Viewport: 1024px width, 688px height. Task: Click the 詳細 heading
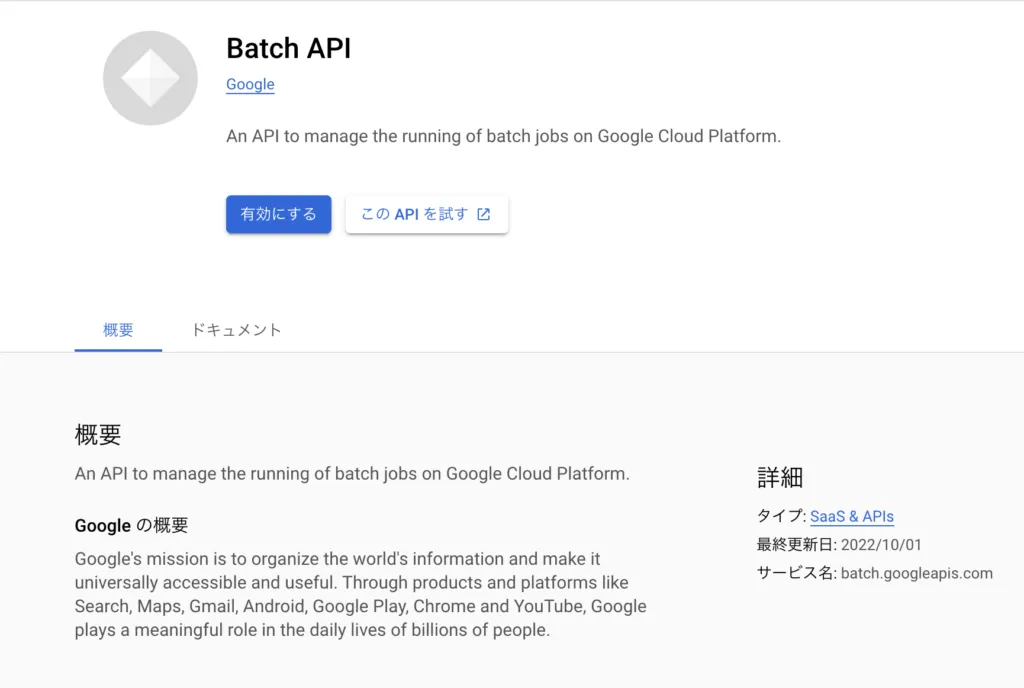tap(780, 478)
